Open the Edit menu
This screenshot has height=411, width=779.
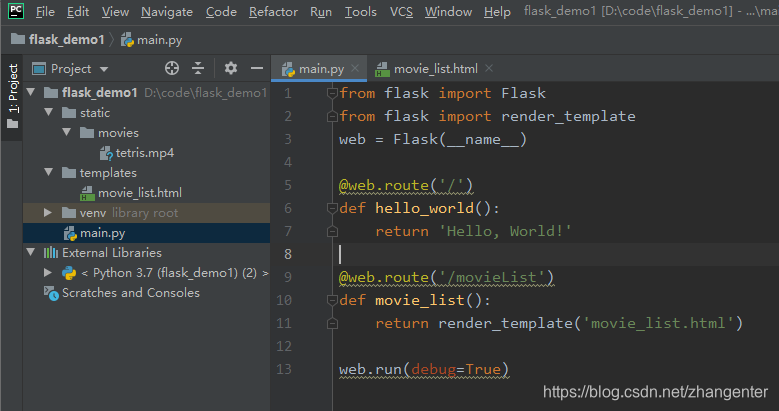(x=78, y=11)
